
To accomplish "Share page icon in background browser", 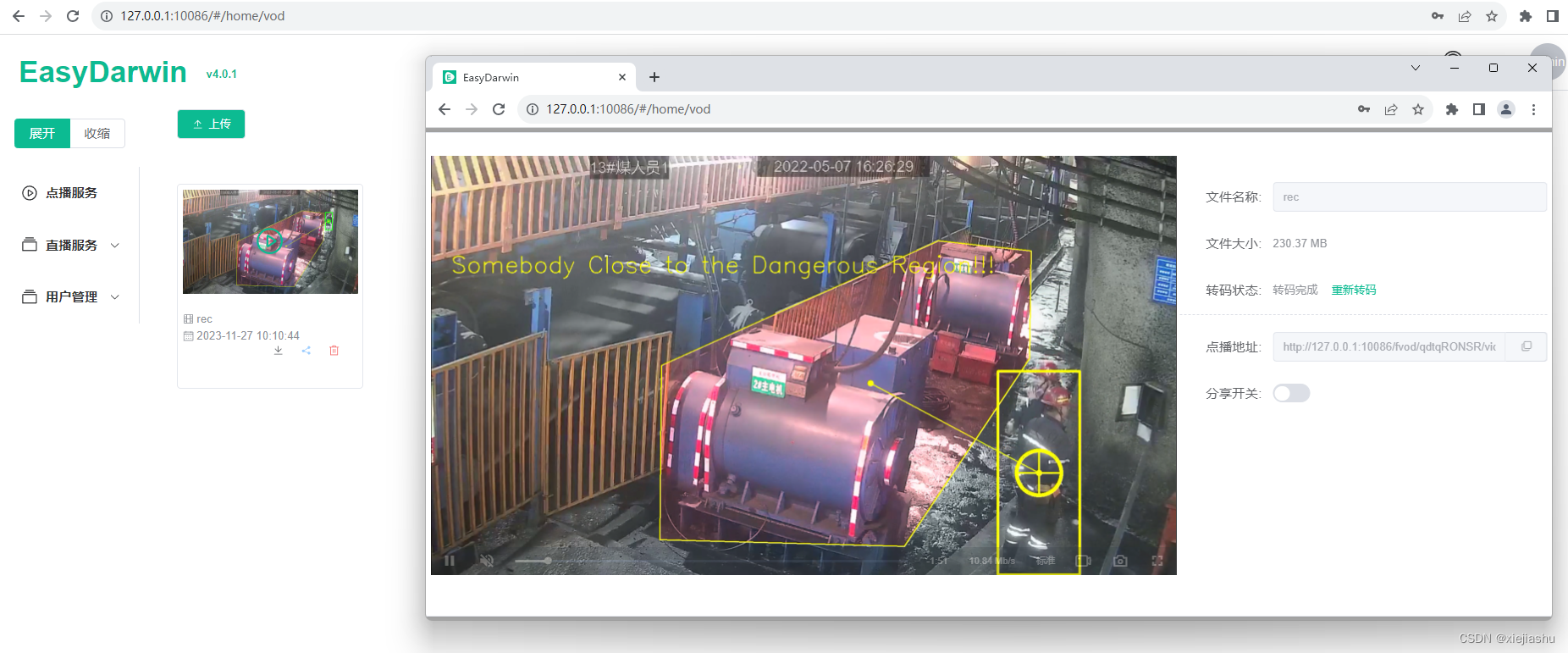I will (1465, 16).
